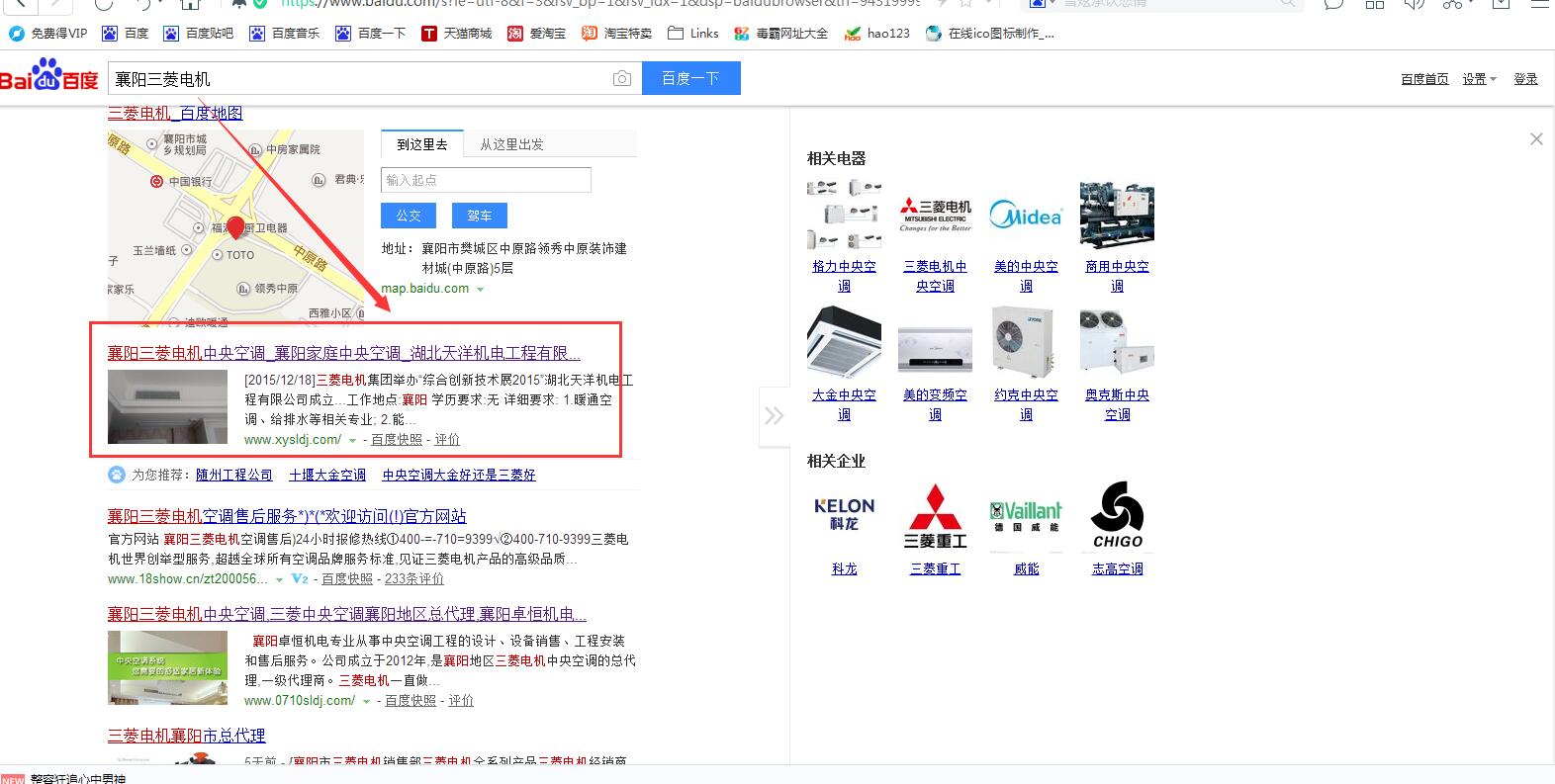Click the 三菱重工 logo

pos(935,515)
